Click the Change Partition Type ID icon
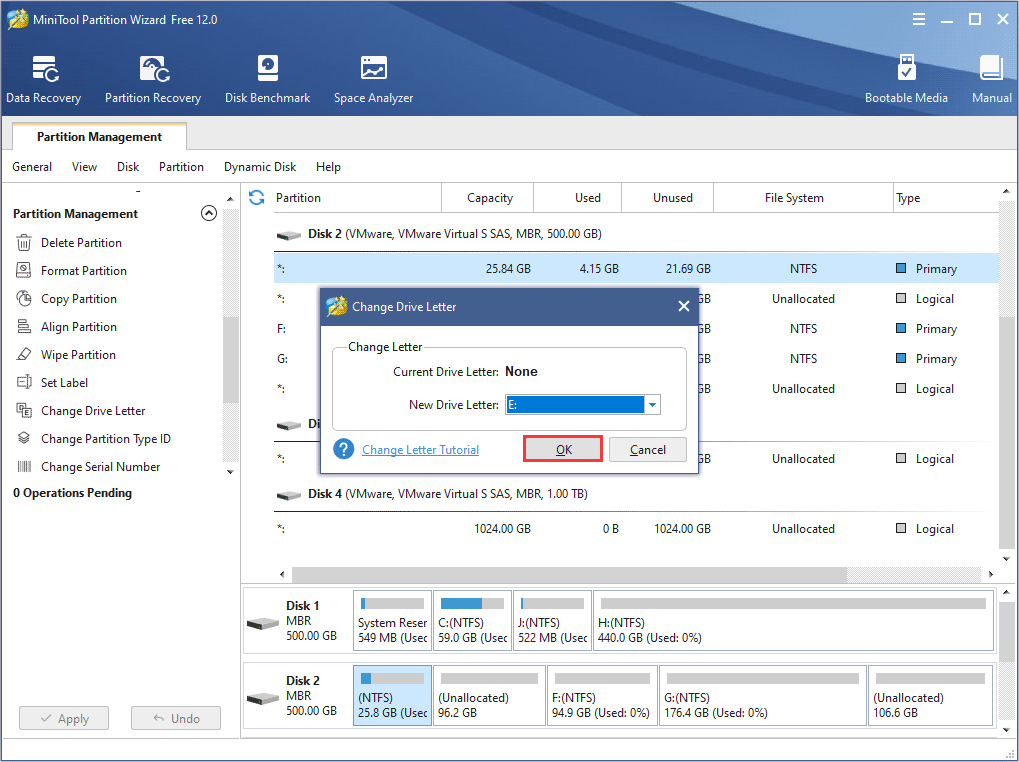Image resolution: width=1019 pixels, height=762 pixels. (x=24, y=438)
